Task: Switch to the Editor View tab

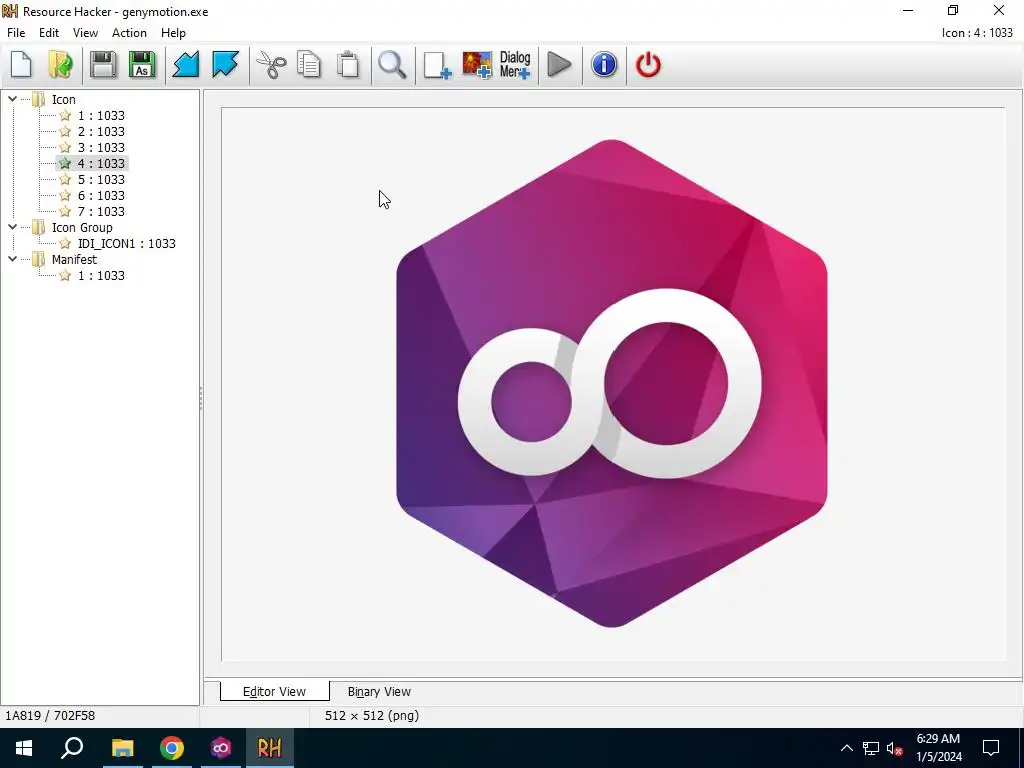Action: pyautogui.click(x=274, y=692)
